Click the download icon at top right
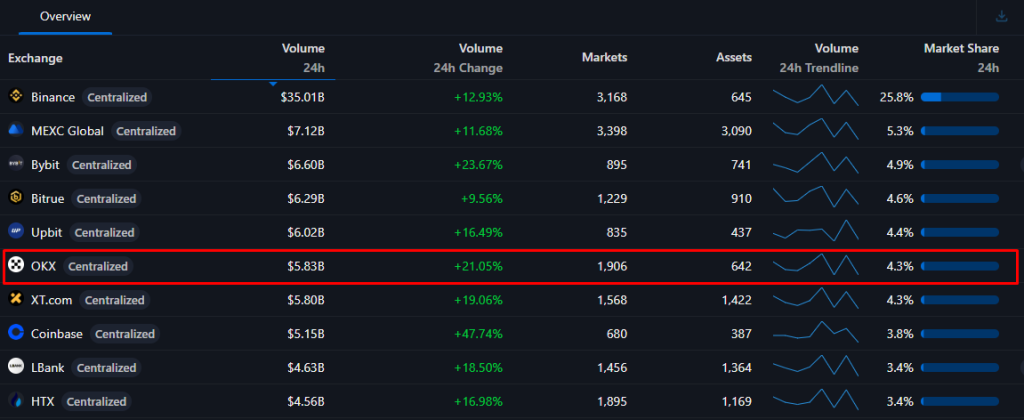1024x420 pixels. 1002,16
